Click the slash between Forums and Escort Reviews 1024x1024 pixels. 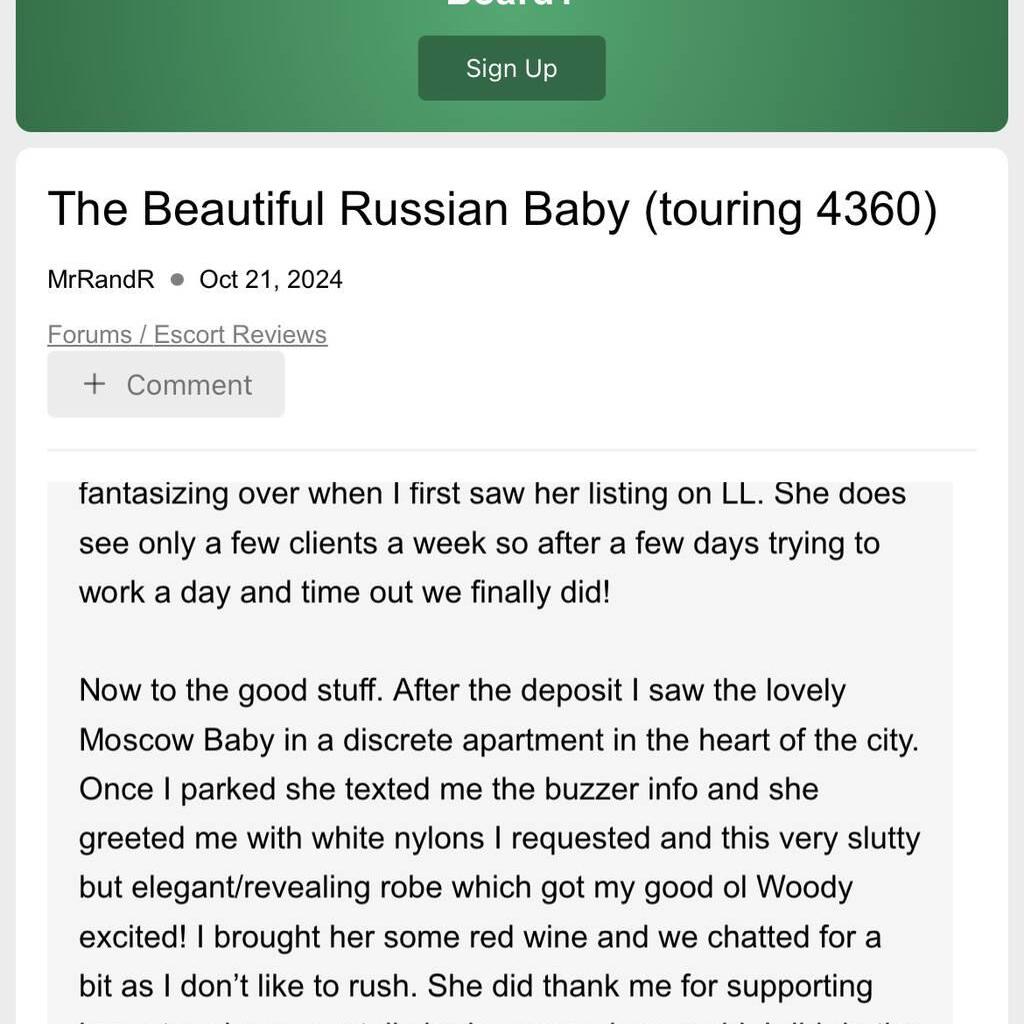[142, 334]
